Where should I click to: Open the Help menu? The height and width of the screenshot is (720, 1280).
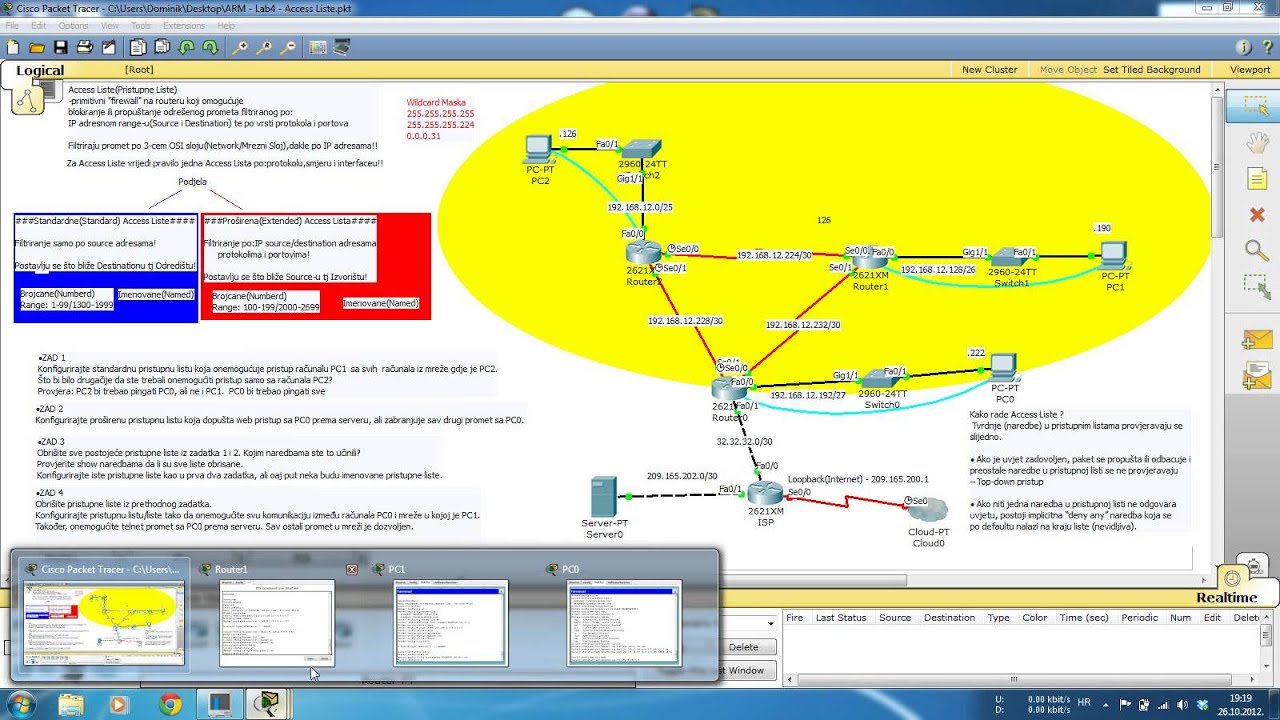pos(226,25)
